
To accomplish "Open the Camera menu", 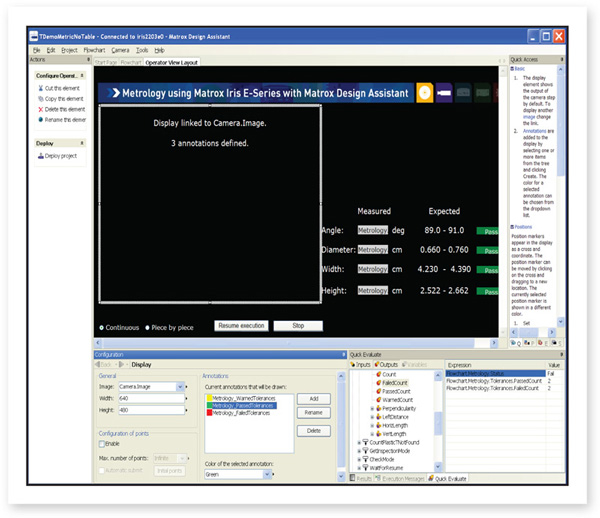I will click(120, 50).
